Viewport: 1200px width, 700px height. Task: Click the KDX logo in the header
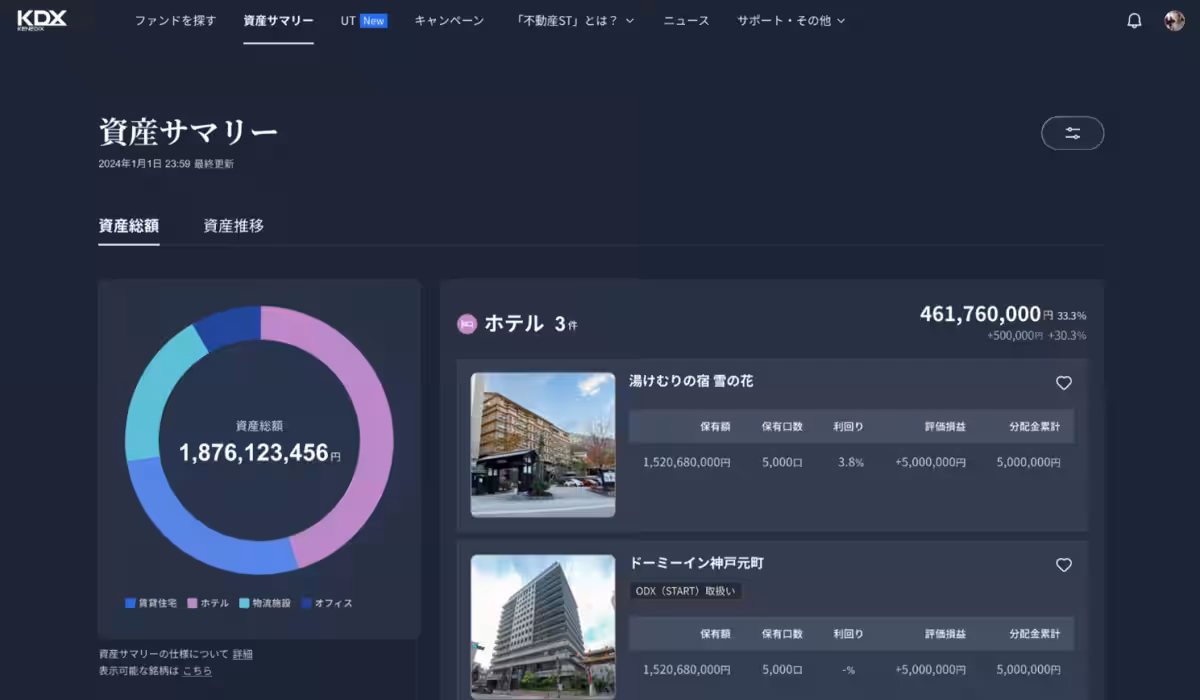click(x=41, y=20)
